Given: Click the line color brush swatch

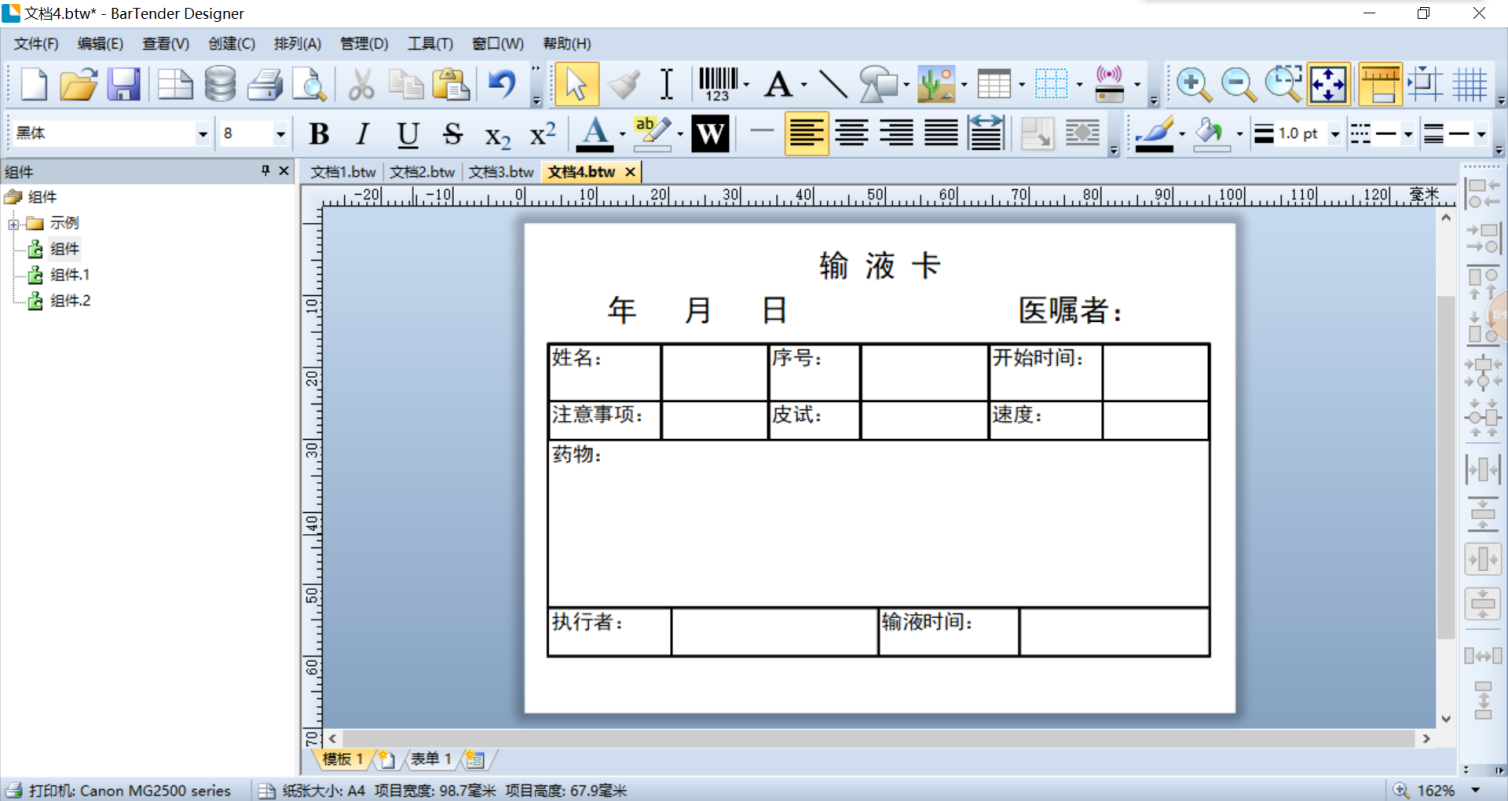Looking at the screenshot, I should 1154,134.
